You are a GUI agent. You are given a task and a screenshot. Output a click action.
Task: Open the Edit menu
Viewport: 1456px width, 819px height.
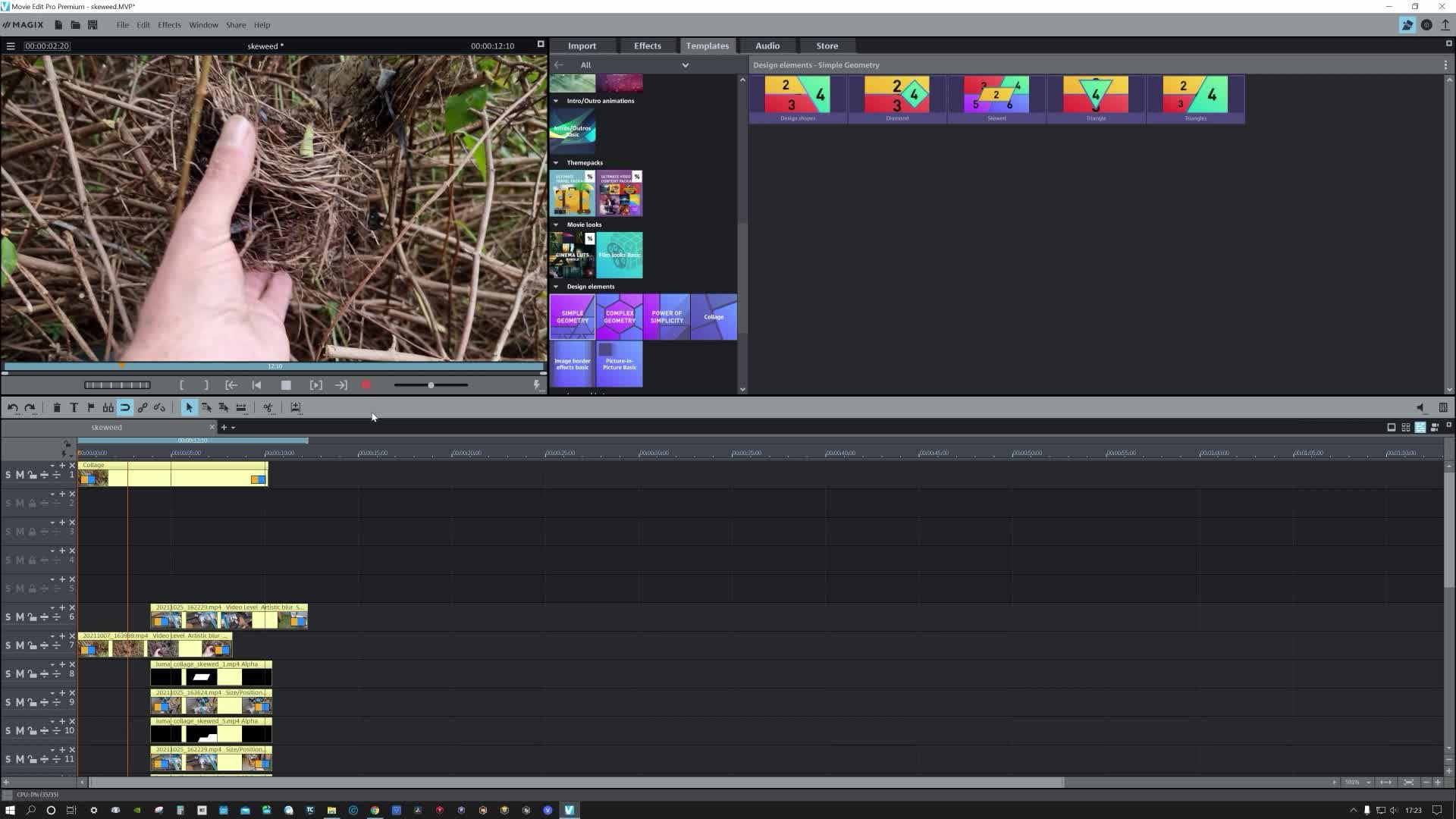[143, 25]
